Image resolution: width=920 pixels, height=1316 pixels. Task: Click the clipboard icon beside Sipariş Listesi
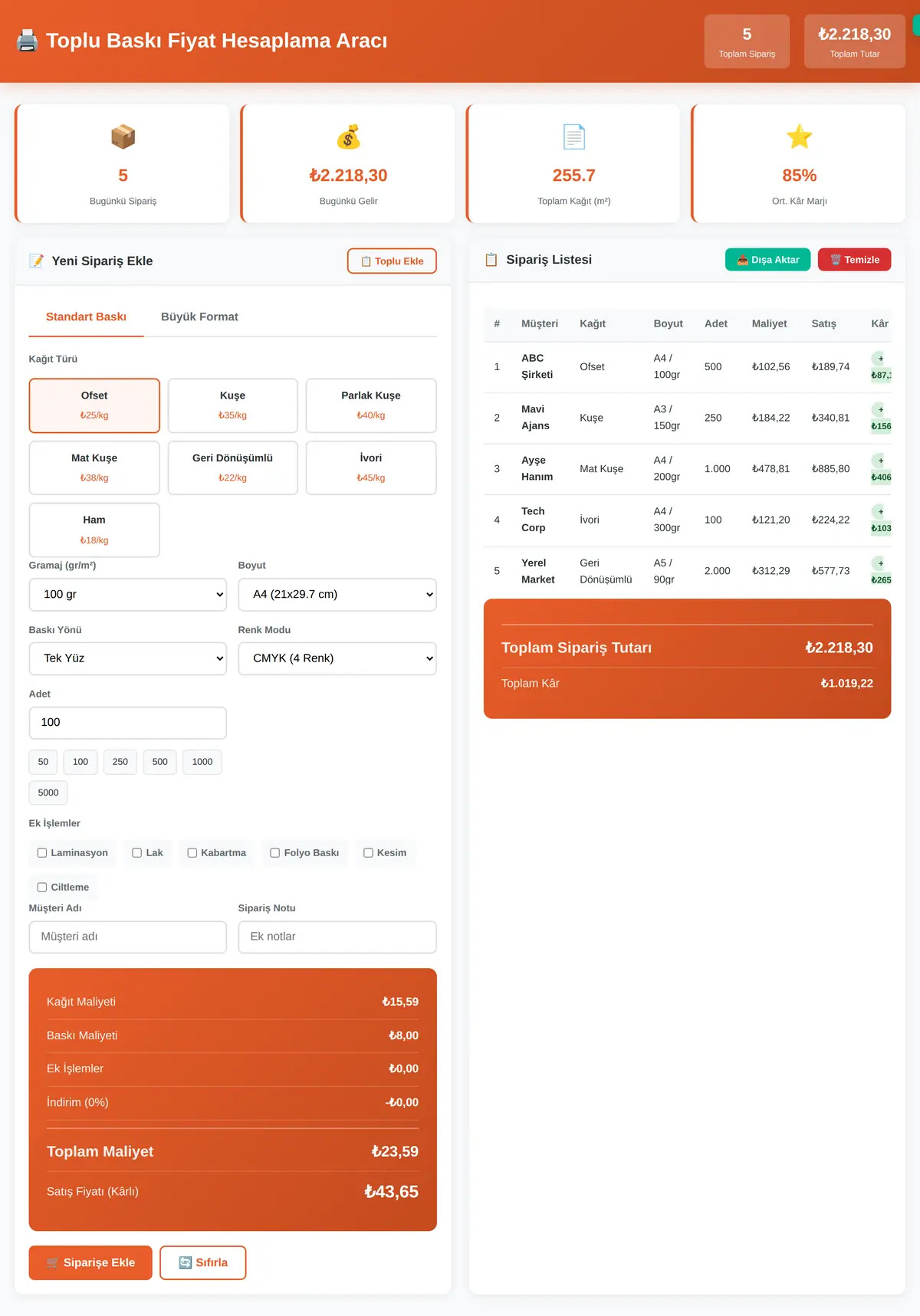pyautogui.click(x=491, y=260)
